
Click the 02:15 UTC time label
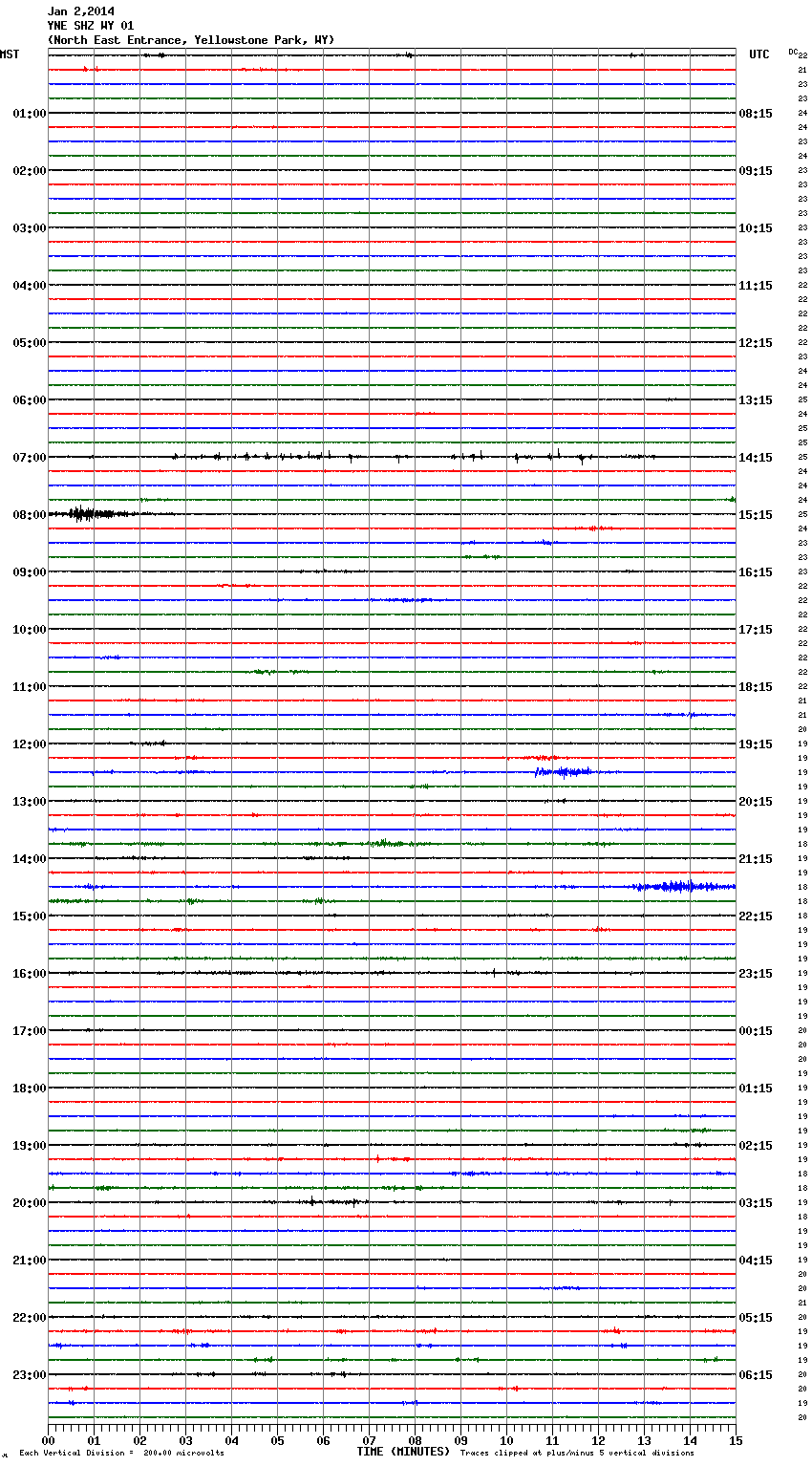click(756, 1146)
